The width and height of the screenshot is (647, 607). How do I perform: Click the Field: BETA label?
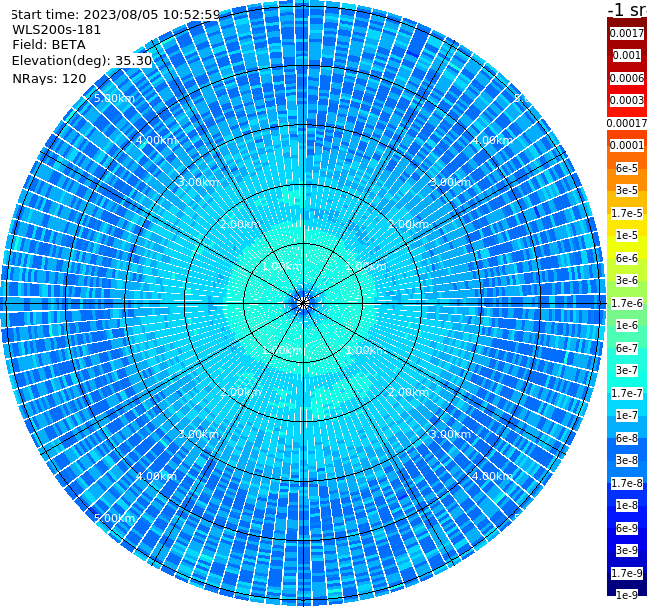pyautogui.click(x=49, y=45)
